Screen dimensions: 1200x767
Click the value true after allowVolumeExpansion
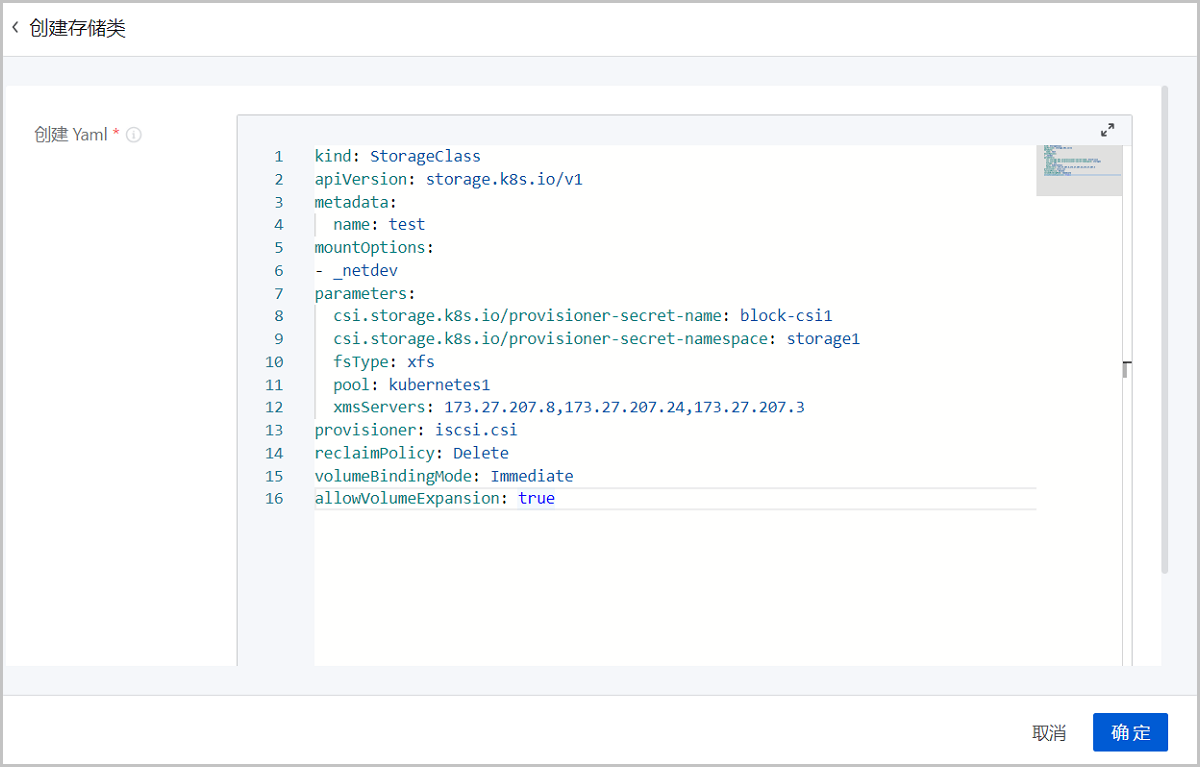[x=536, y=498]
